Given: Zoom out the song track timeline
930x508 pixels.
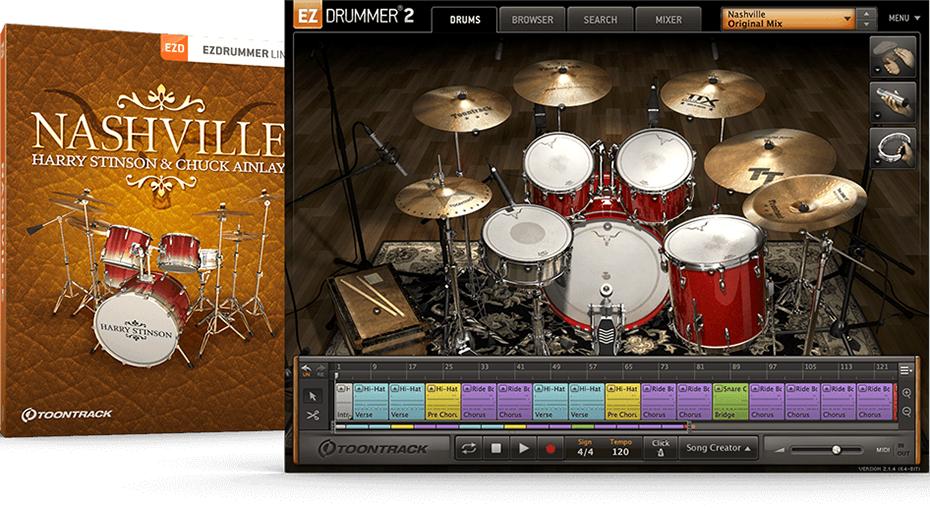Looking at the screenshot, I should [x=906, y=411].
